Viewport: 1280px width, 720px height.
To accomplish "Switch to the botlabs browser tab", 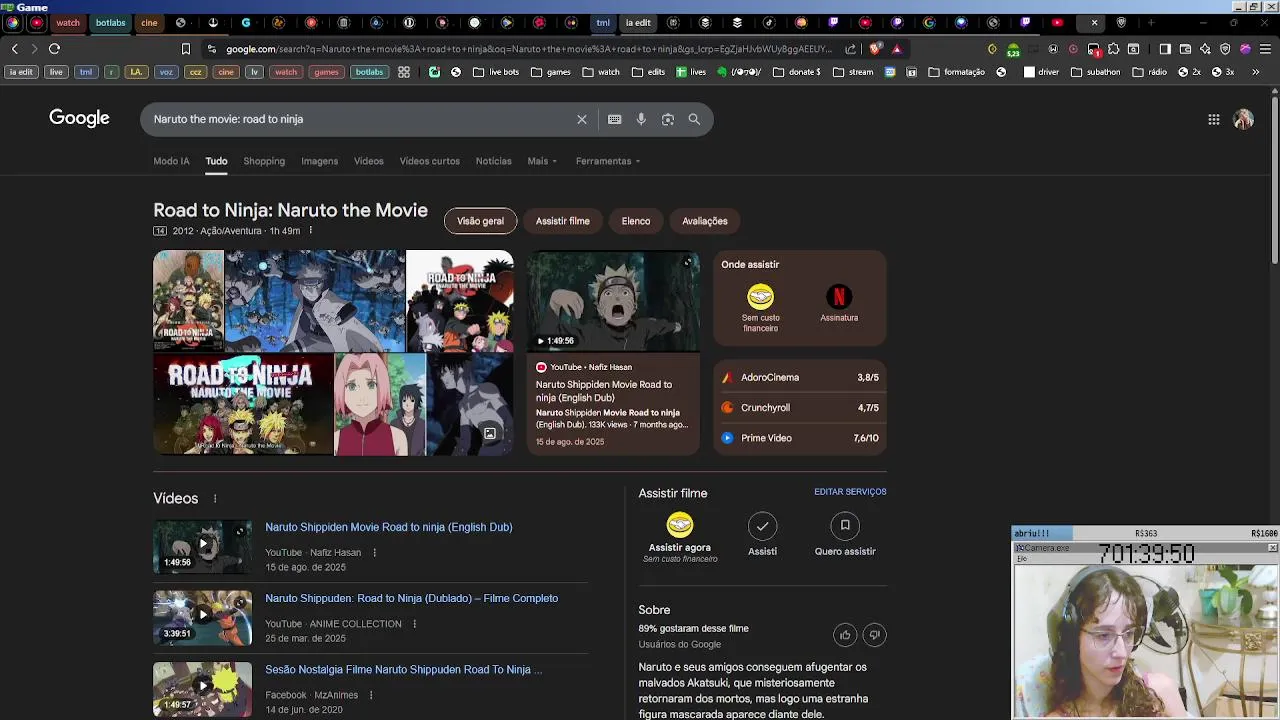I will pyautogui.click(x=111, y=22).
